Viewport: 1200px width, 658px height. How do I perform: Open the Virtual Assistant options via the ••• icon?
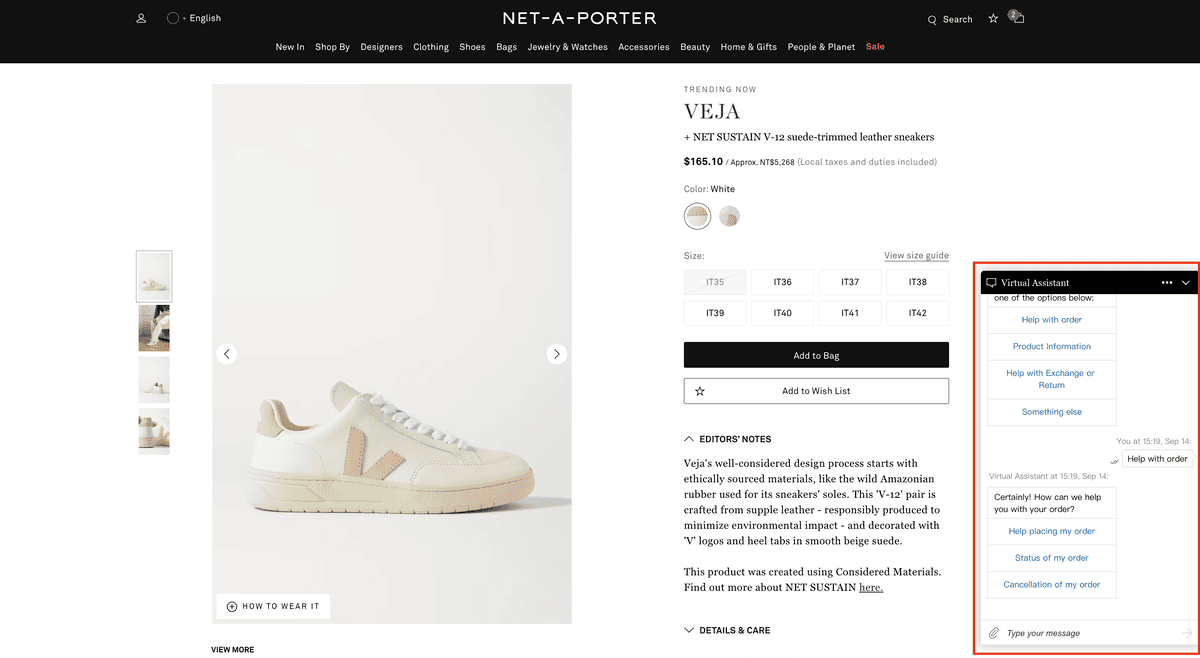click(1167, 281)
